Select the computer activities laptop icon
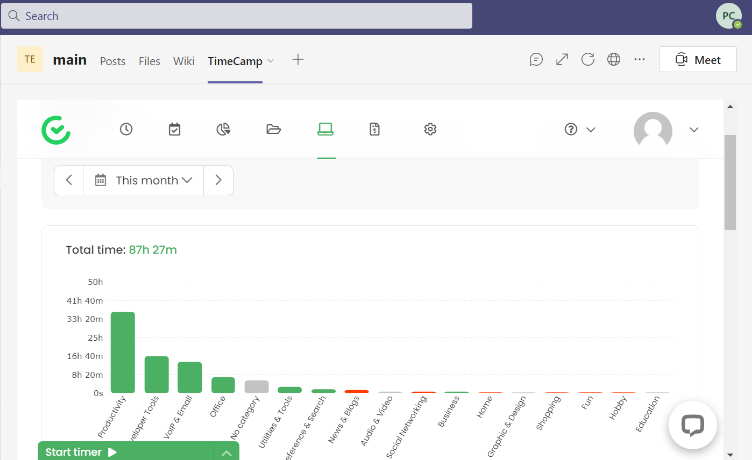Screen dimensions: 752x460 (x=325, y=129)
